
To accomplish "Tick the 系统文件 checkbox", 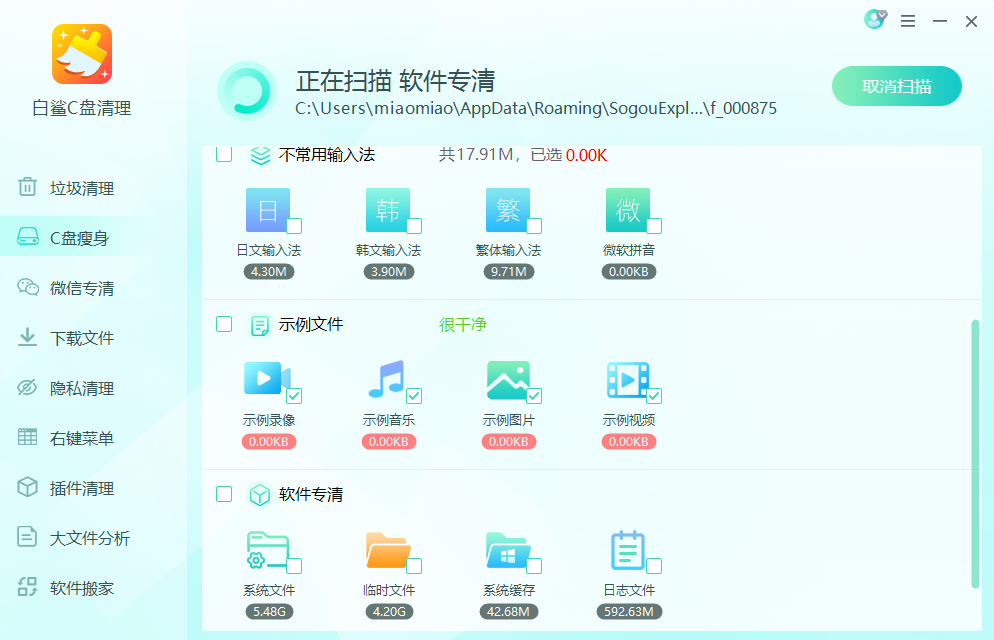I will 294,566.
